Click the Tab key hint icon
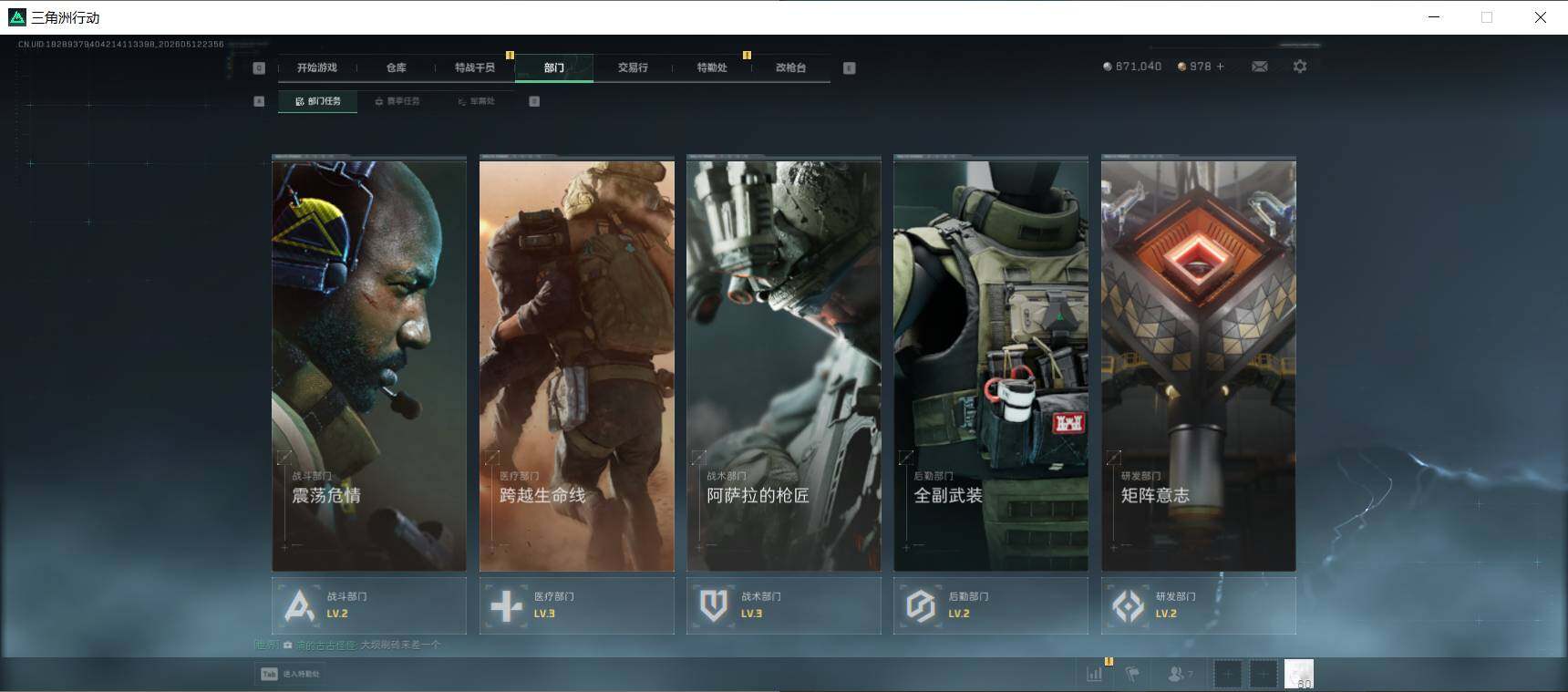 (269, 674)
